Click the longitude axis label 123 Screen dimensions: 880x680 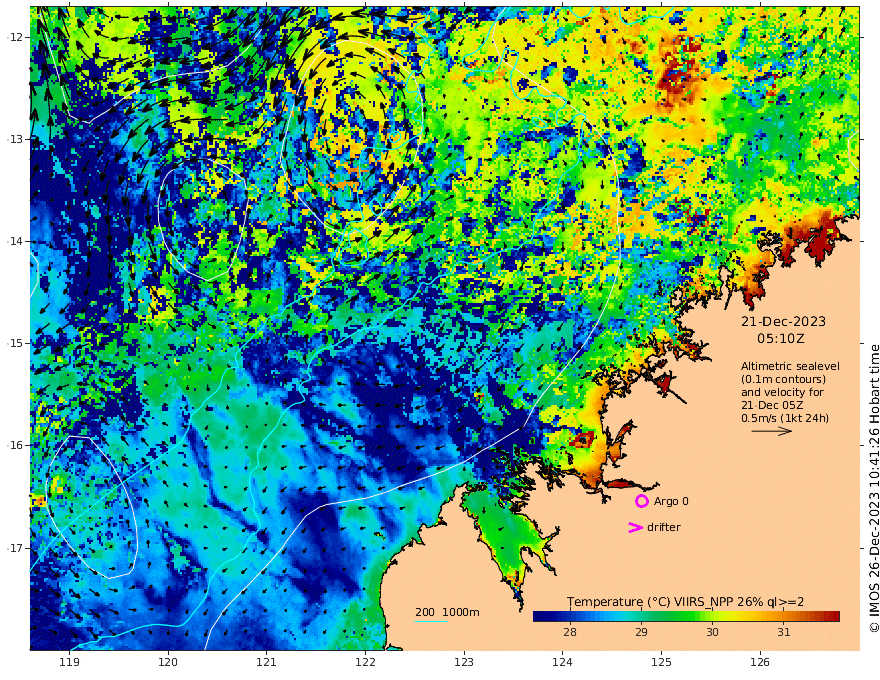tap(464, 663)
